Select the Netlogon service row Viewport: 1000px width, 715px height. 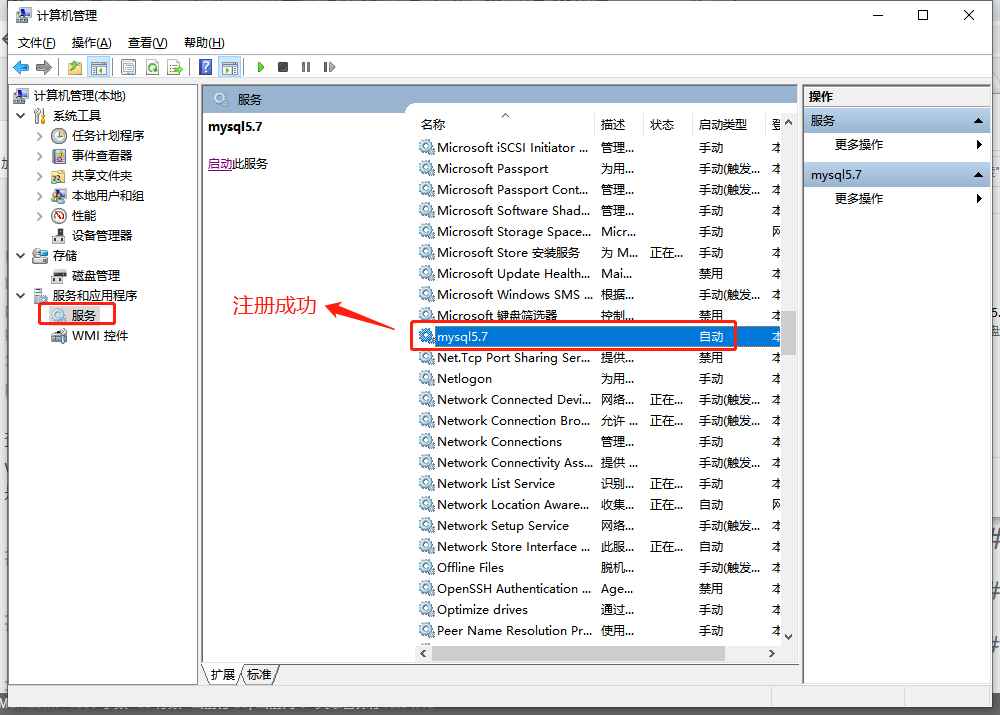coord(599,378)
